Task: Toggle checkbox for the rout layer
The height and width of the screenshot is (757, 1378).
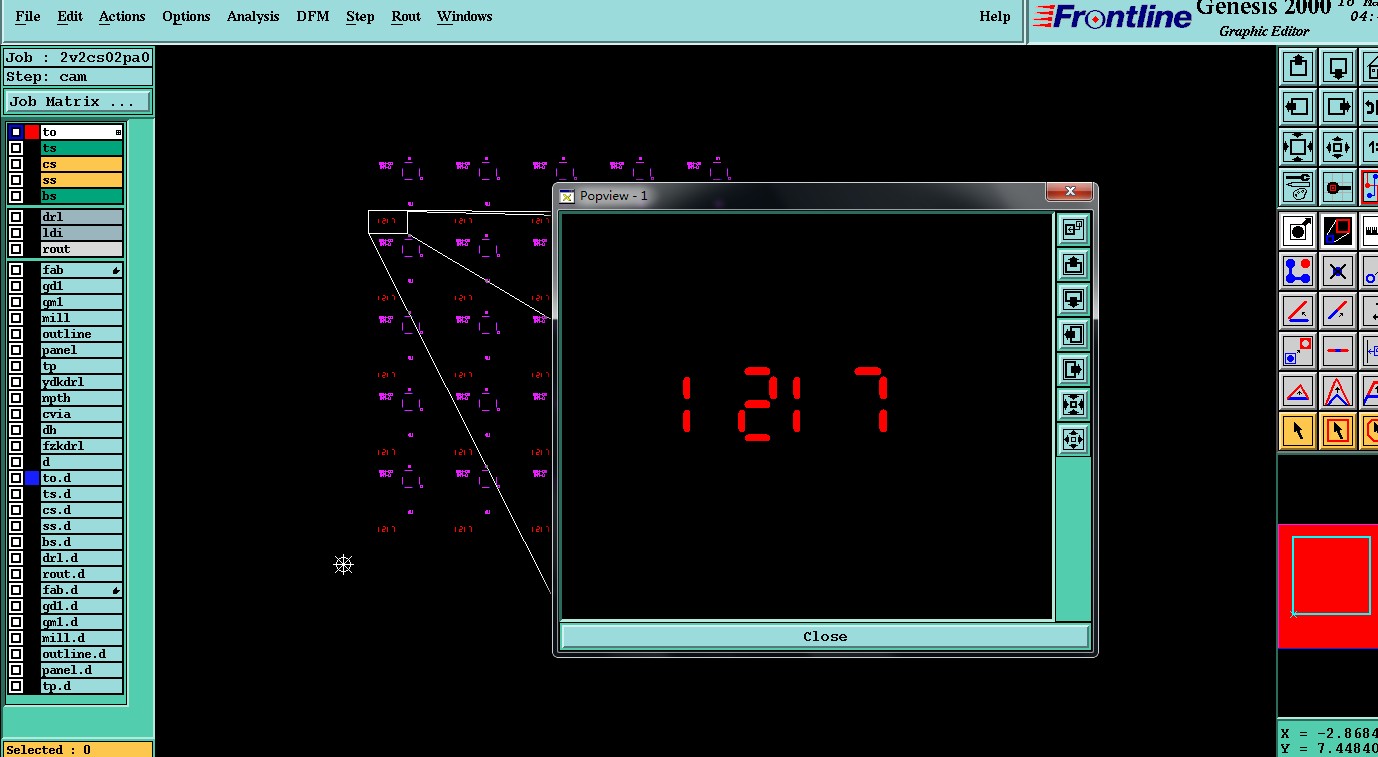Action: [16, 249]
